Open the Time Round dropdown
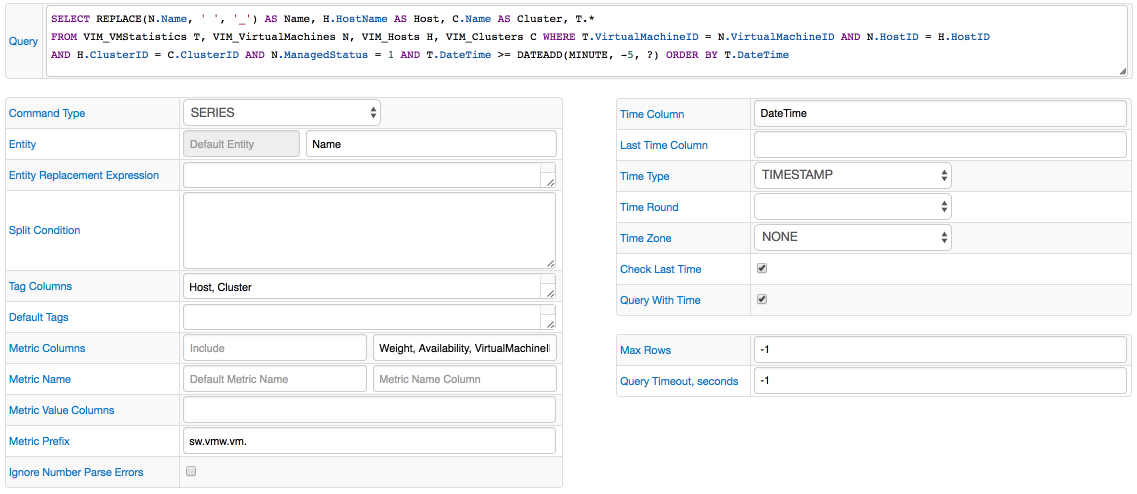Viewport: 1137px width, 494px height. [x=853, y=207]
